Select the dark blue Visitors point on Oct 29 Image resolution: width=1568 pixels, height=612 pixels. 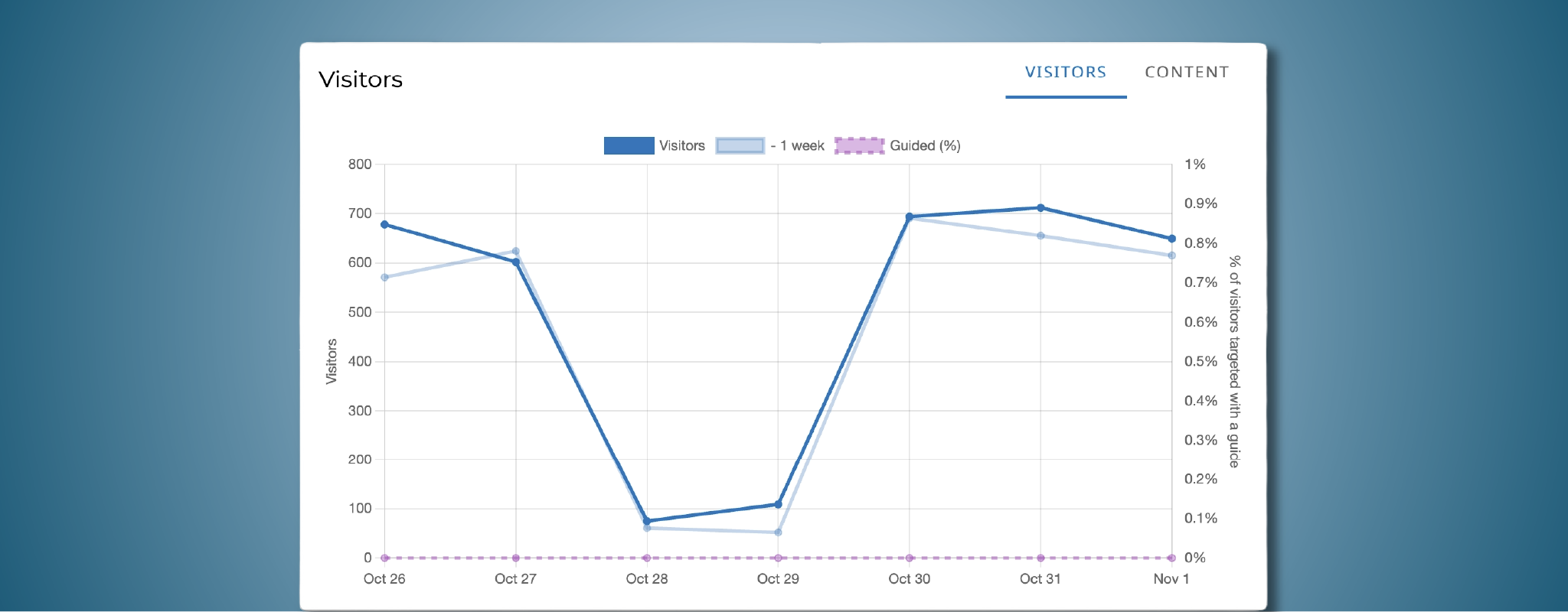[779, 504]
